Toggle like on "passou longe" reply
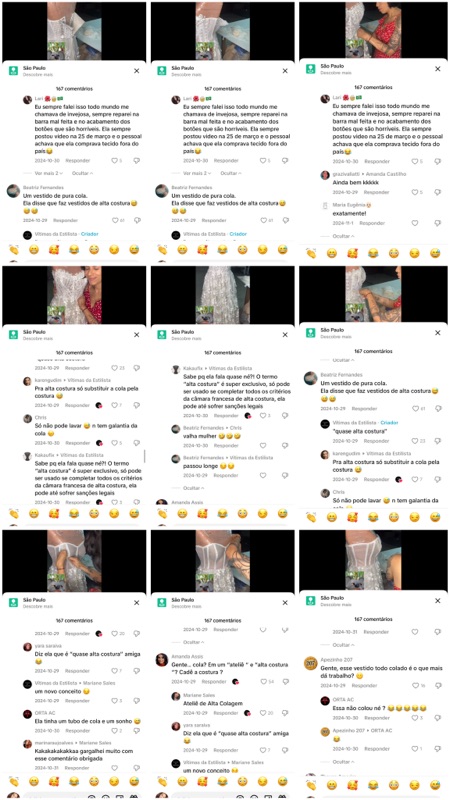This screenshot has height=800, width=450. pyautogui.click(x=263, y=476)
